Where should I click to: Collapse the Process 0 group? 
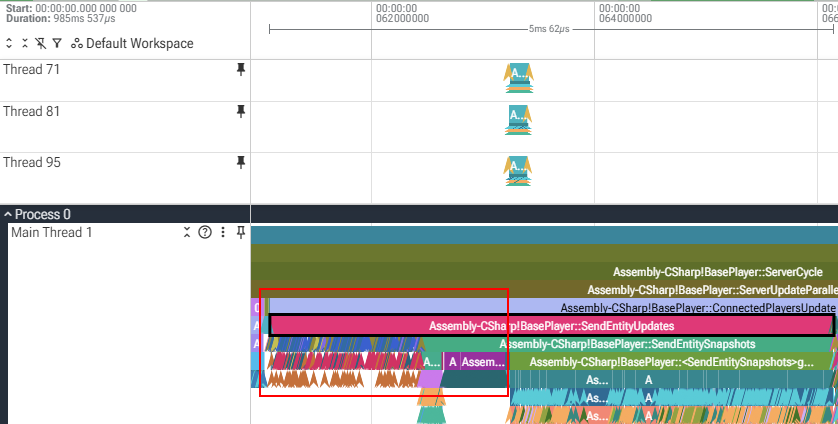pos(8,214)
